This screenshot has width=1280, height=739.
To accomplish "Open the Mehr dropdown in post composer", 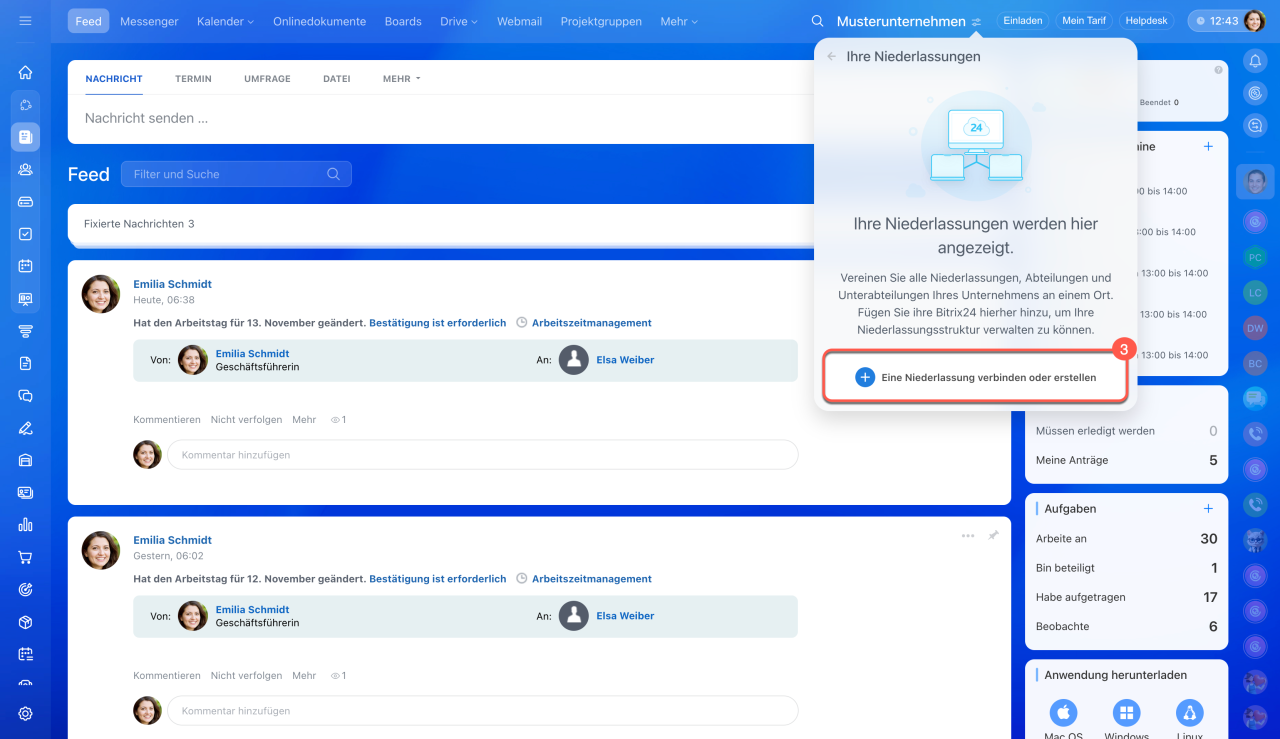I will 401,79.
